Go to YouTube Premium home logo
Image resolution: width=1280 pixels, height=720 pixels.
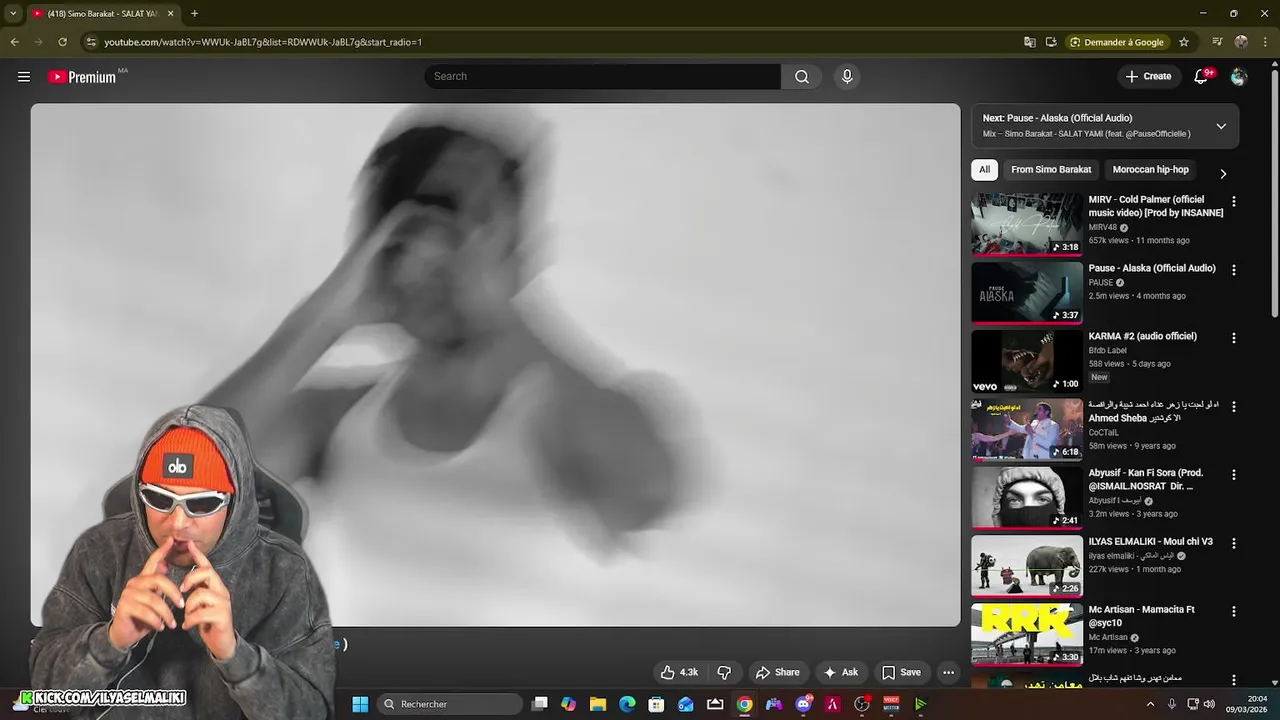pyautogui.click(x=83, y=77)
